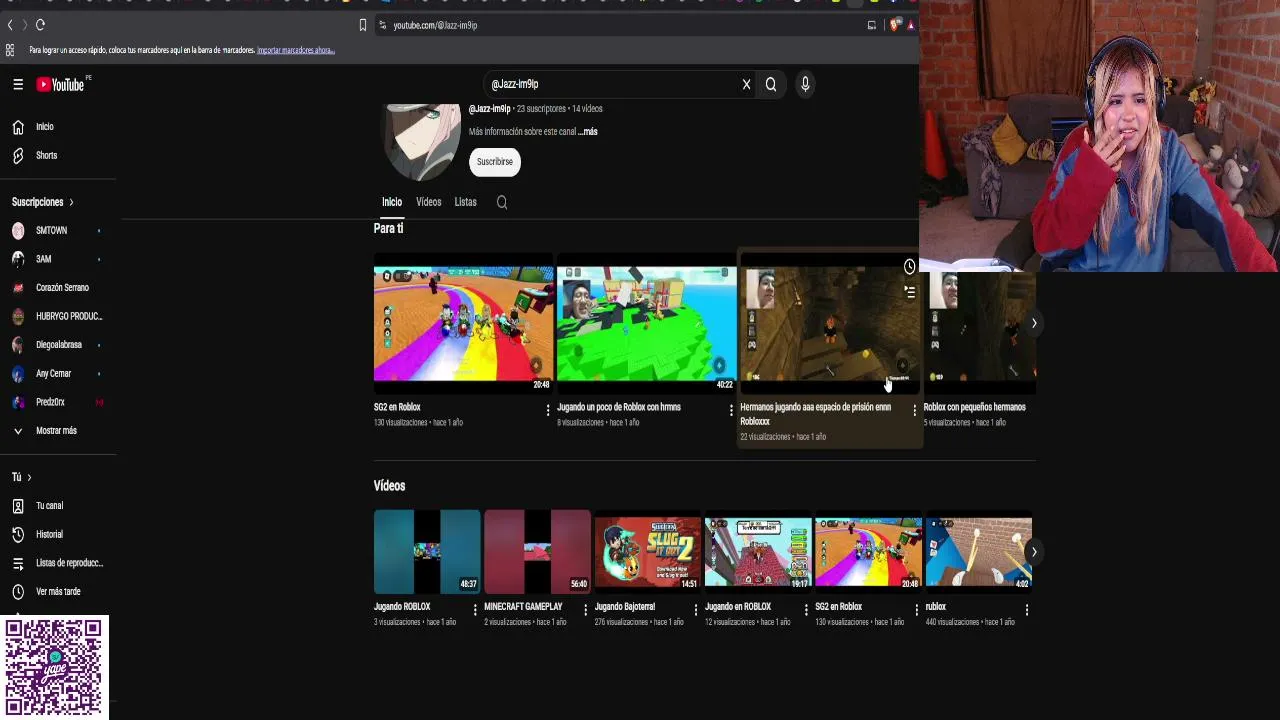Bookmark this page in the address bar
This screenshot has height=720, width=1280.
(x=362, y=25)
